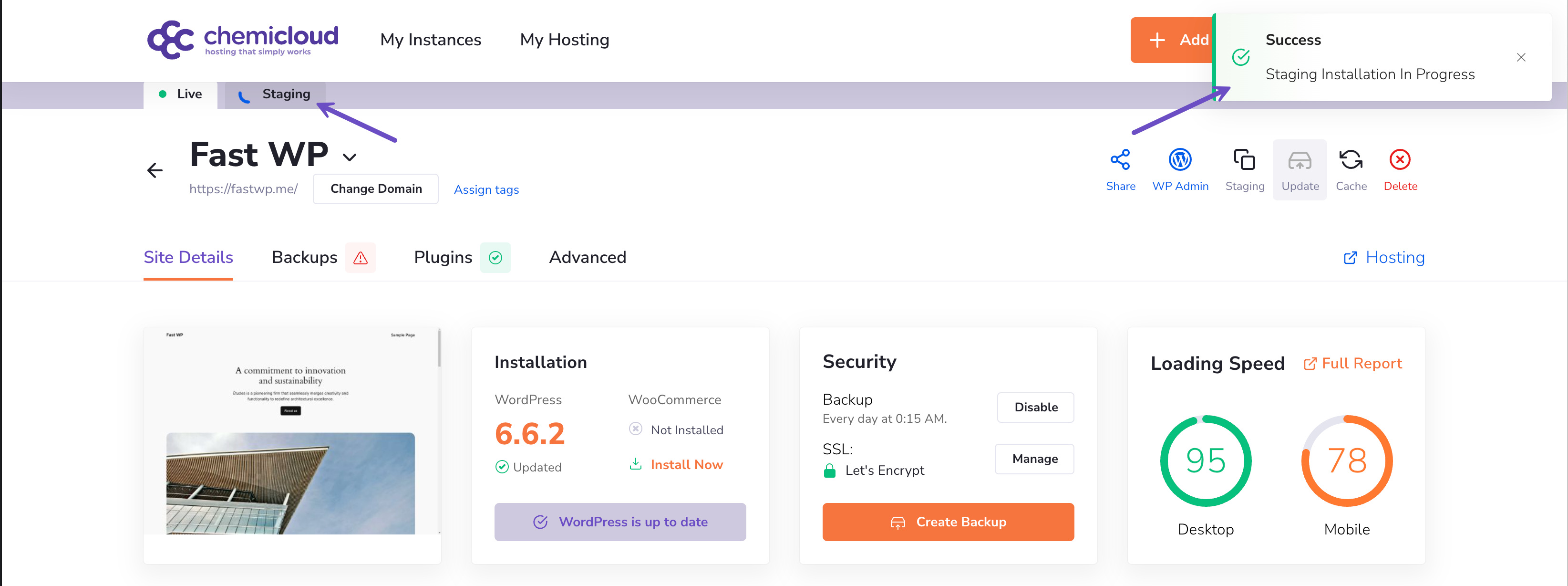Screen dimensions: 1568x586
Task: Clear cache with the Cache icon
Action: pos(1351,159)
